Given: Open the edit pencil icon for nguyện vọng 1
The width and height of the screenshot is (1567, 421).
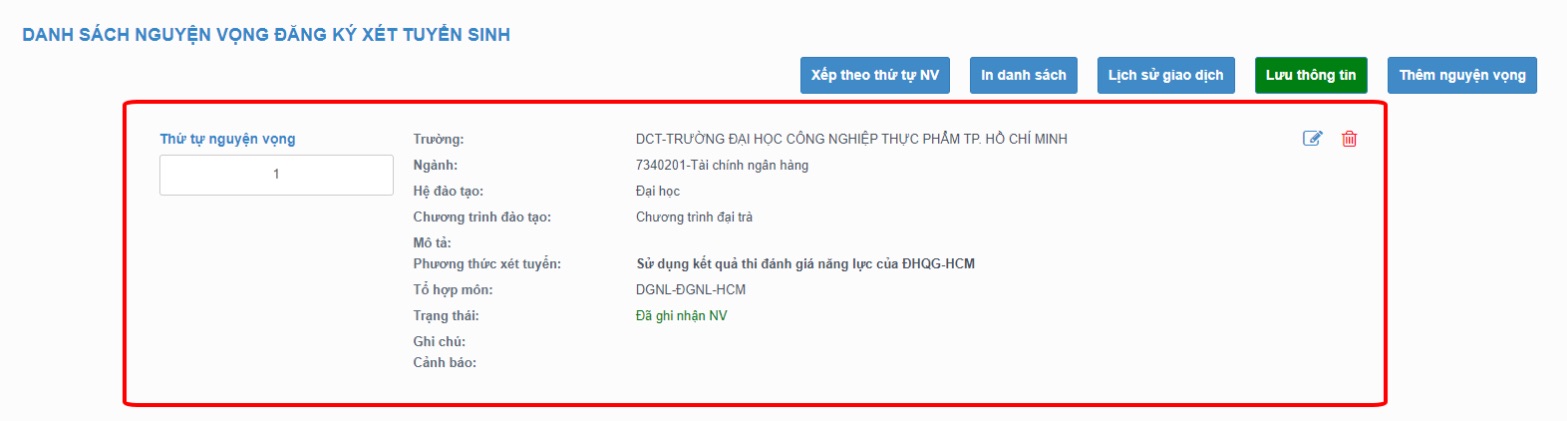Looking at the screenshot, I should 1312,139.
